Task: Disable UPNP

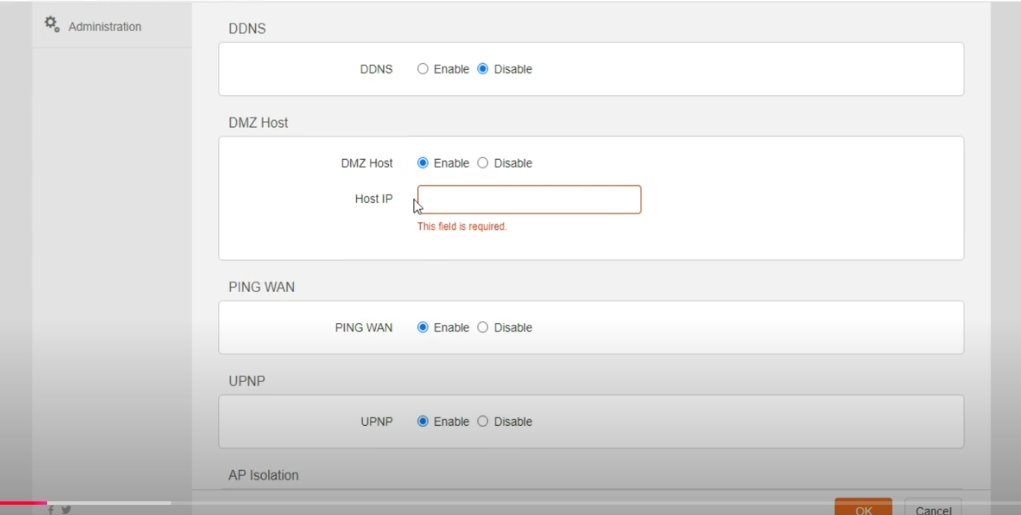Action: [x=483, y=421]
